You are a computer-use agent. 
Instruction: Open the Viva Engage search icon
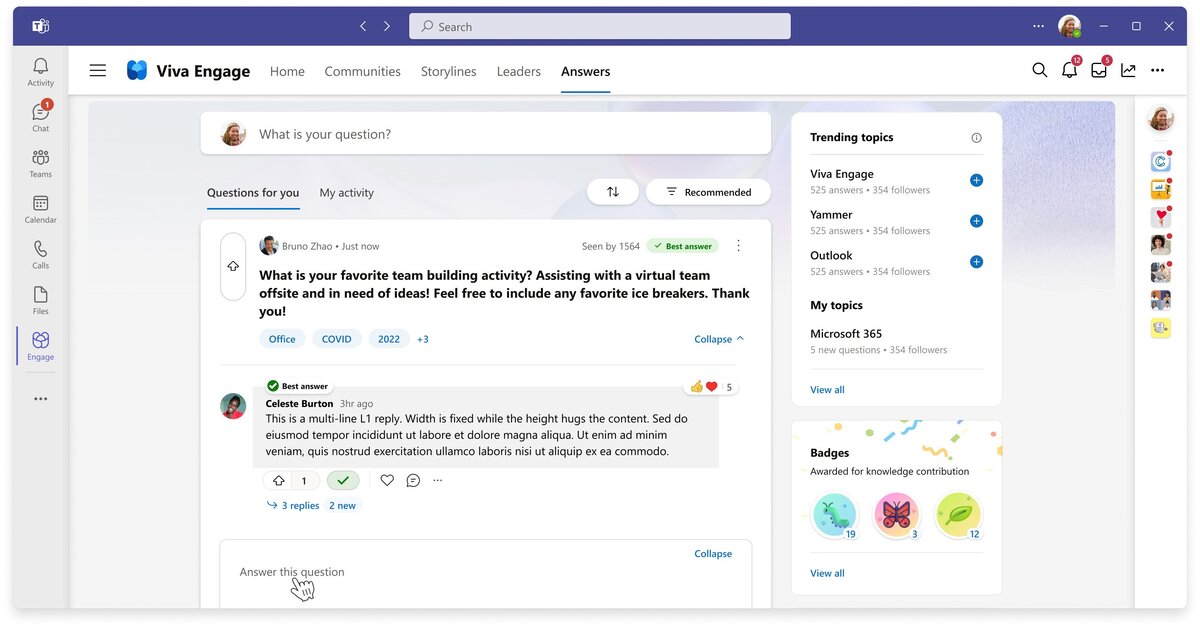(1040, 70)
